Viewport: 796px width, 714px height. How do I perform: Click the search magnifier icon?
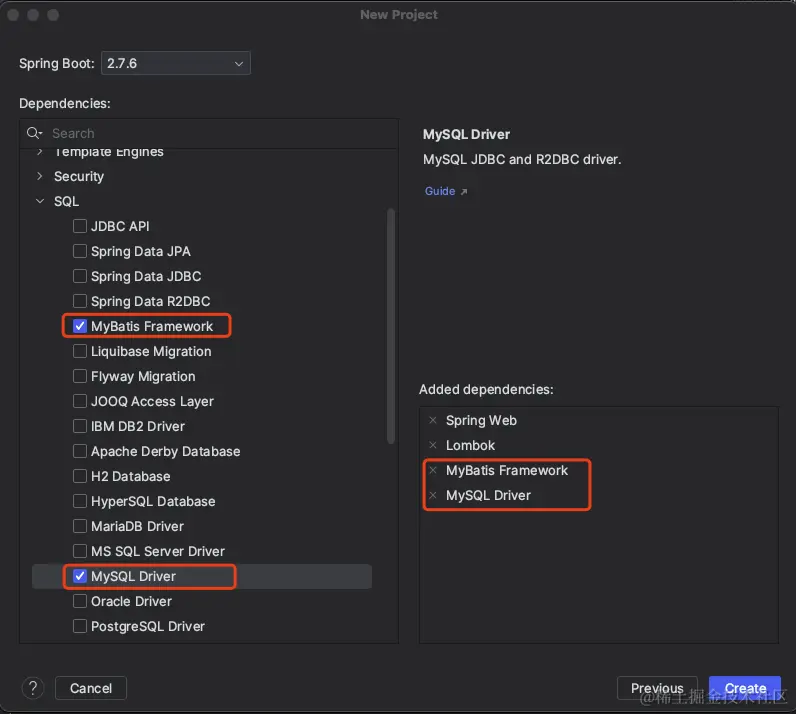(x=34, y=133)
